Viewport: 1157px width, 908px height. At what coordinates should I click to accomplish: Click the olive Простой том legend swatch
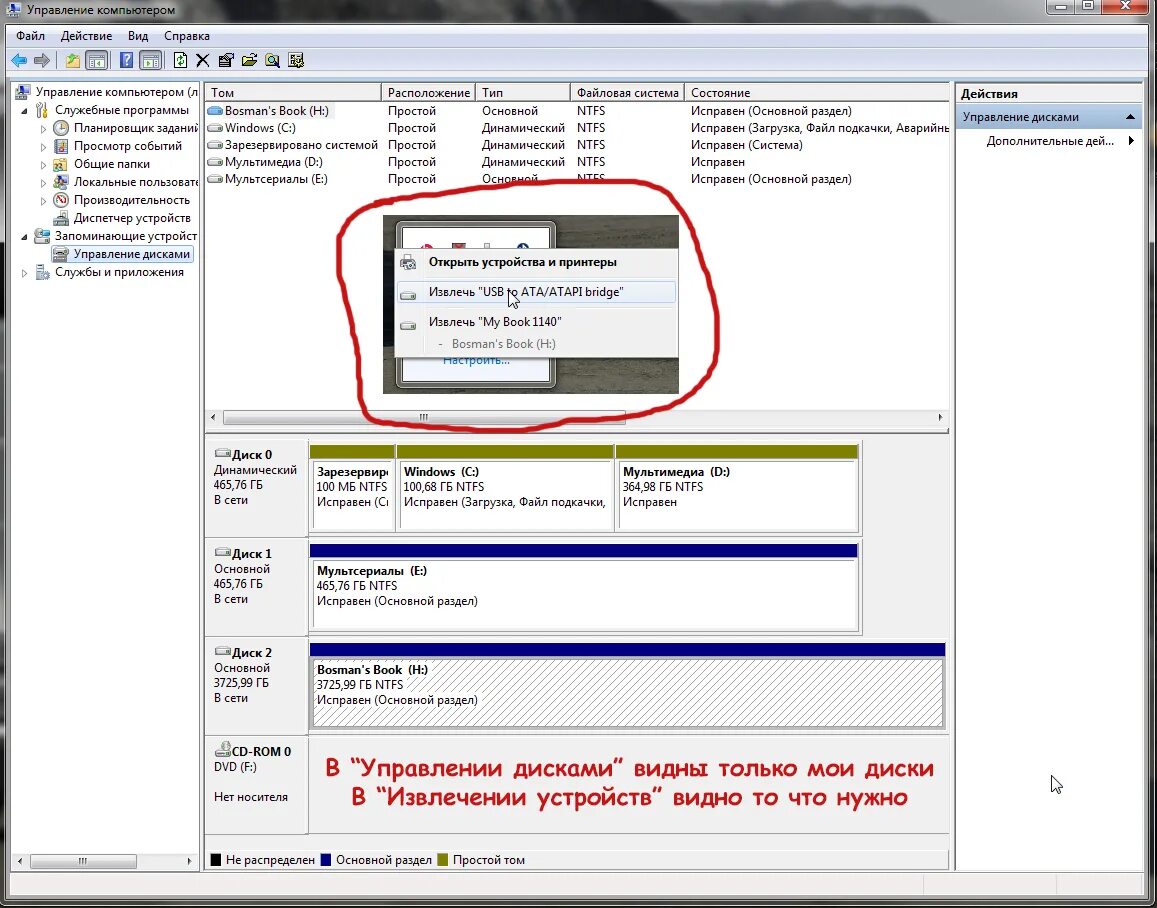(443, 860)
